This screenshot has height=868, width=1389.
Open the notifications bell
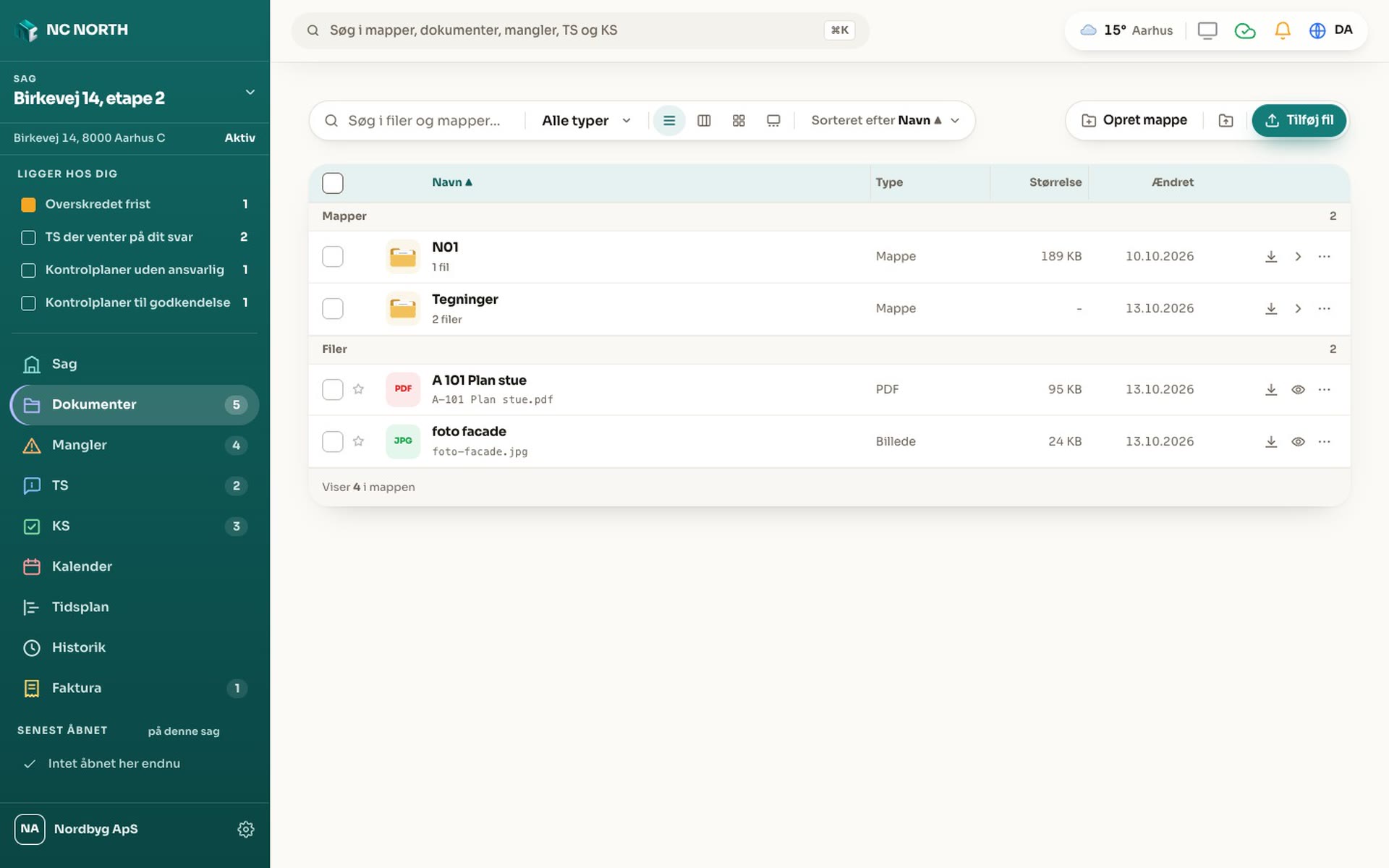click(x=1283, y=30)
